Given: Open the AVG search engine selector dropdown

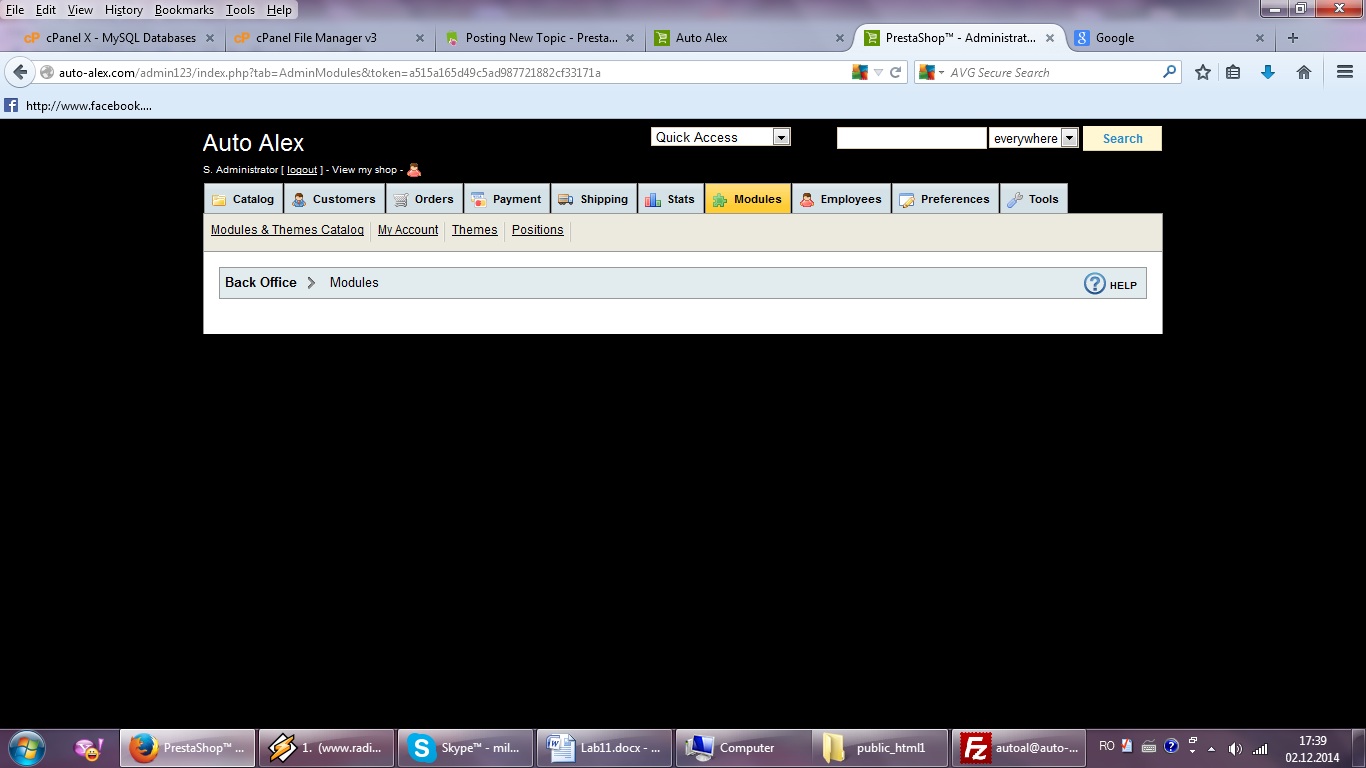Looking at the screenshot, I should point(931,73).
